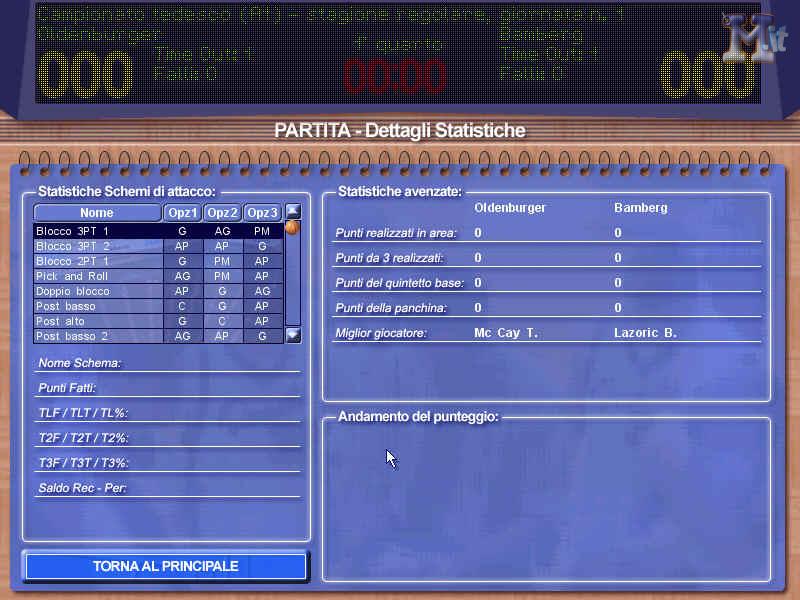Click the basketball scrollbar thumb
Screen dimensions: 800x600
[291, 228]
